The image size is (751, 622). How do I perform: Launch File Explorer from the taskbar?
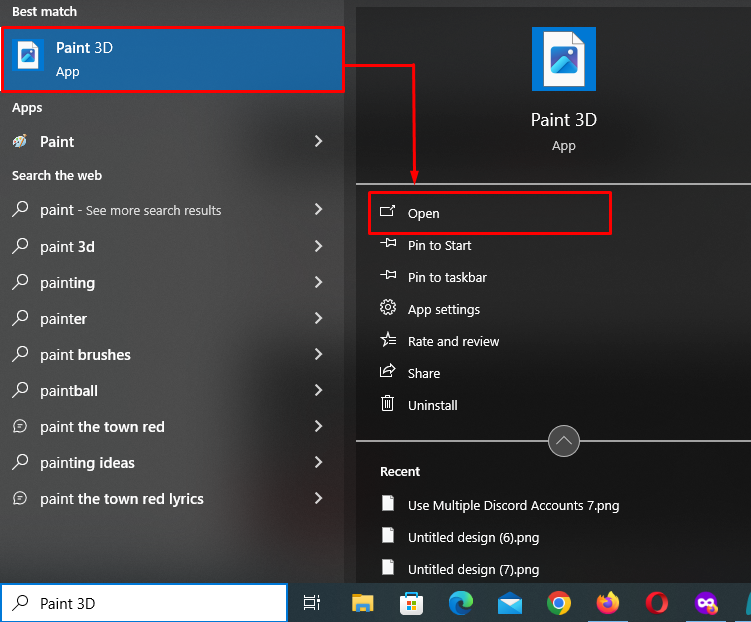pyautogui.click(x=362, y=602)
